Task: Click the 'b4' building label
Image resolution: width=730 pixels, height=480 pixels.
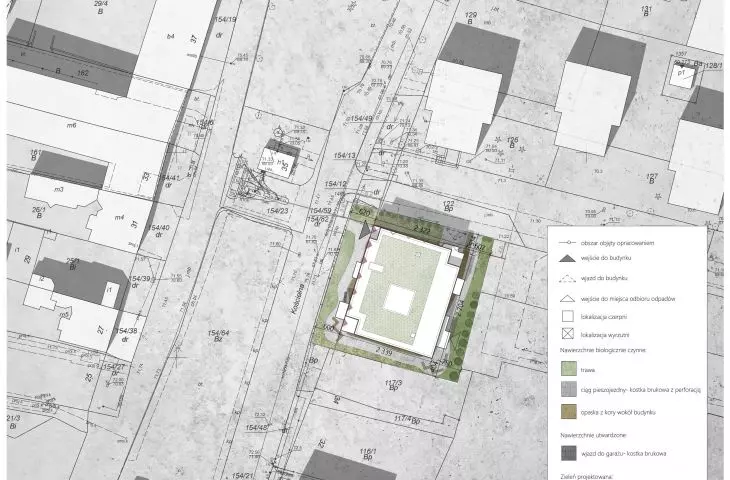Action: tap(171, 36)
